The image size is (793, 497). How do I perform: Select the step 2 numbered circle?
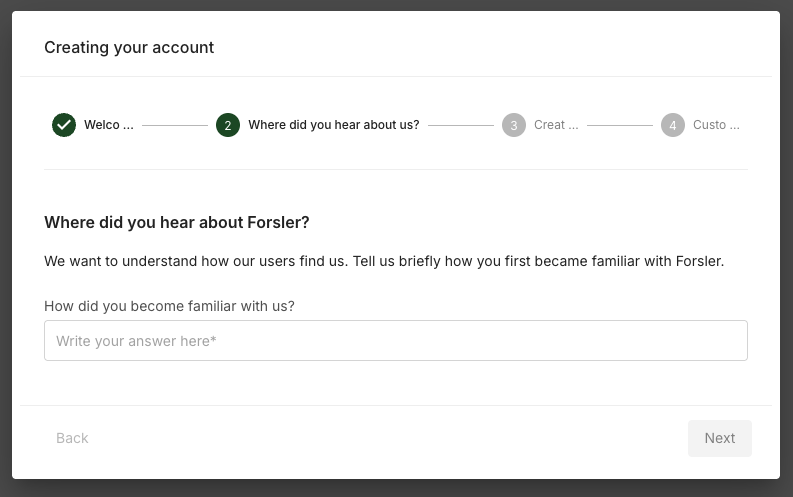click(x=228, y=125)
